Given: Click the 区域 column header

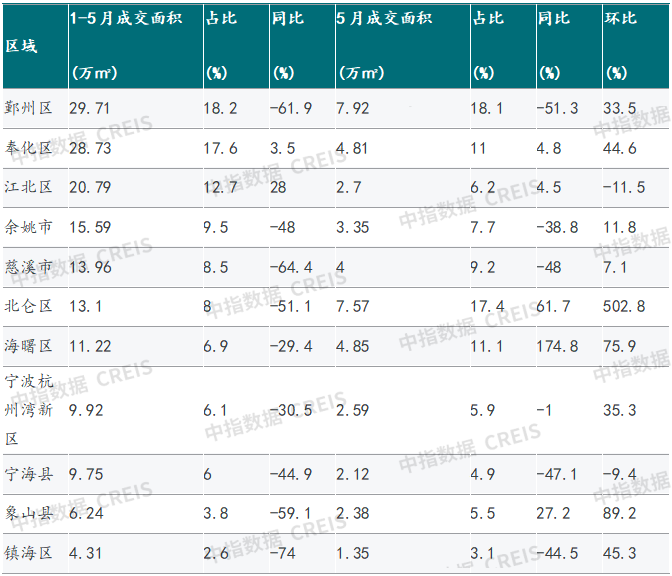Looking at the screenshot, I should point(21,46).
